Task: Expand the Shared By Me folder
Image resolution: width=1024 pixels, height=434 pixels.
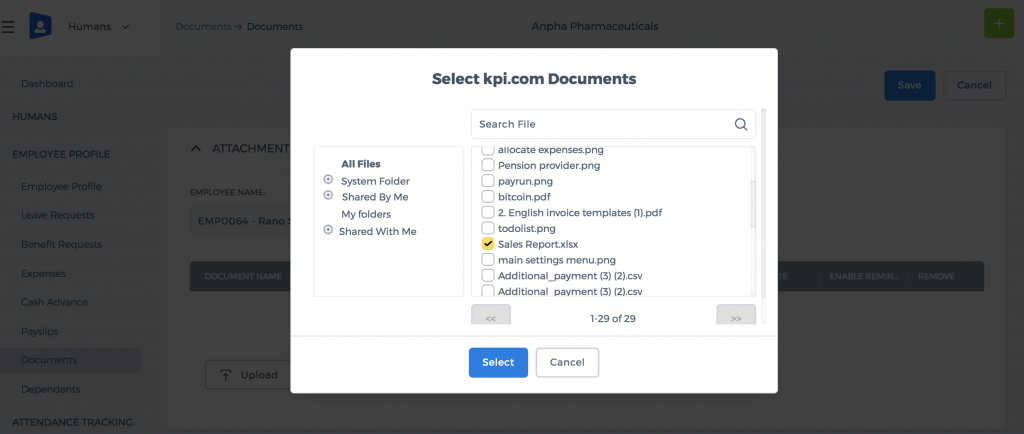Action: tap(328, 195)
